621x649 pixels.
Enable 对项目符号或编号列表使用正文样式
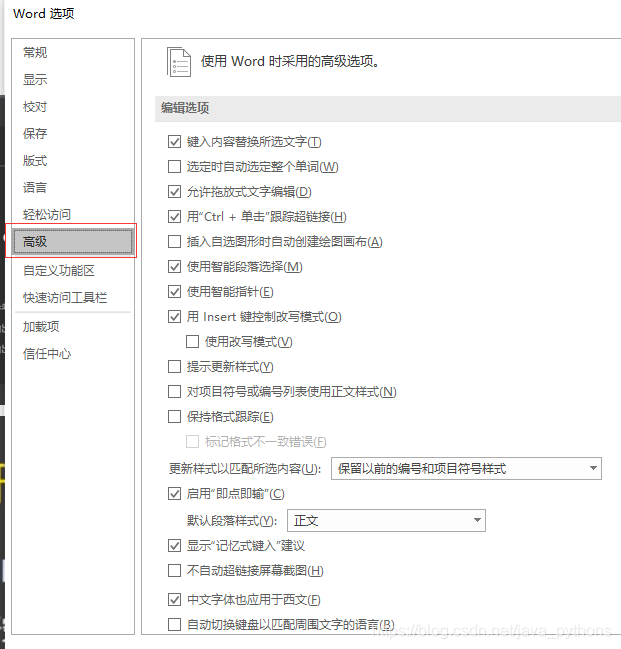point(174,391)
